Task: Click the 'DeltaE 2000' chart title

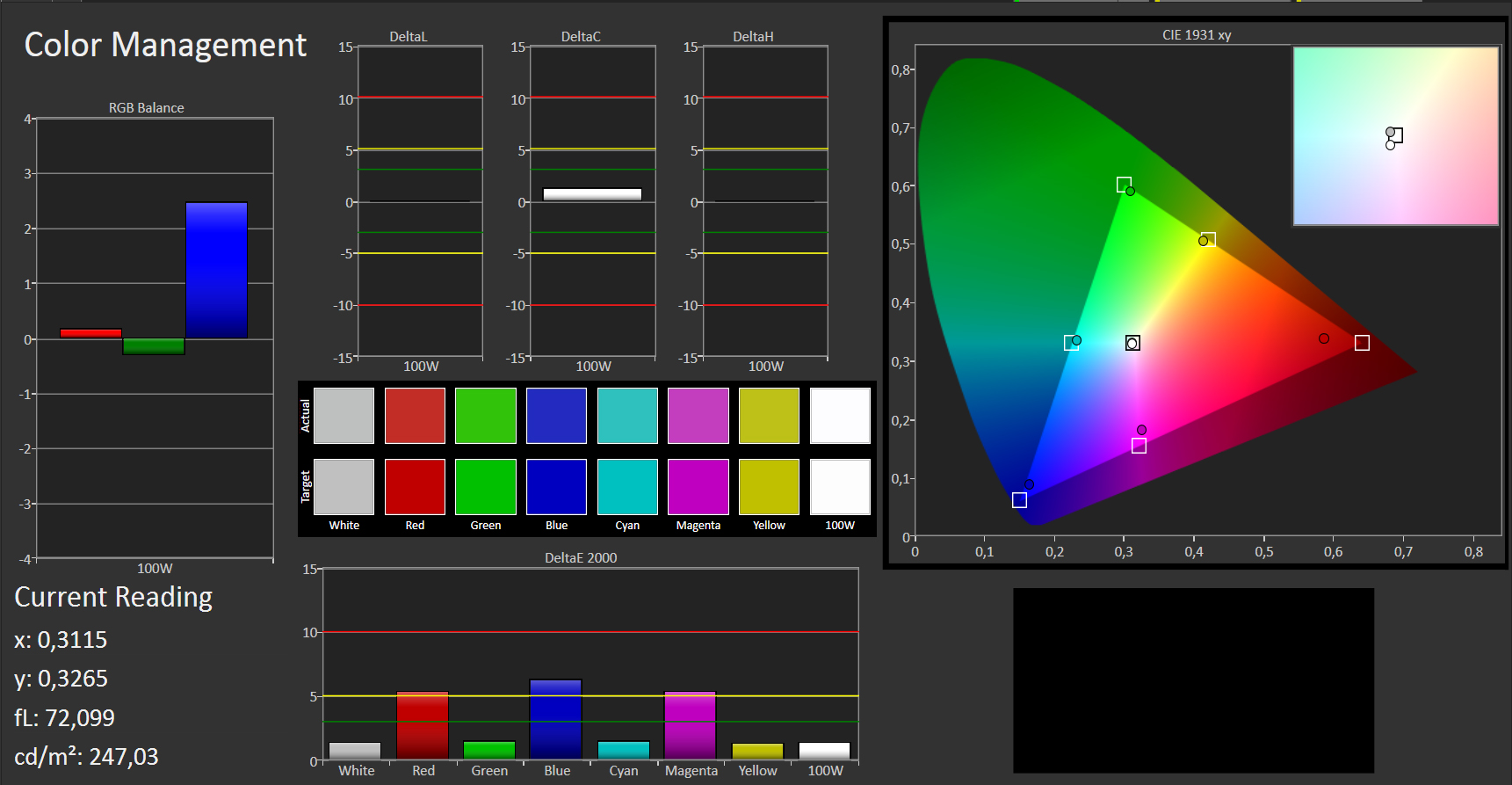Action: (581, 557)
